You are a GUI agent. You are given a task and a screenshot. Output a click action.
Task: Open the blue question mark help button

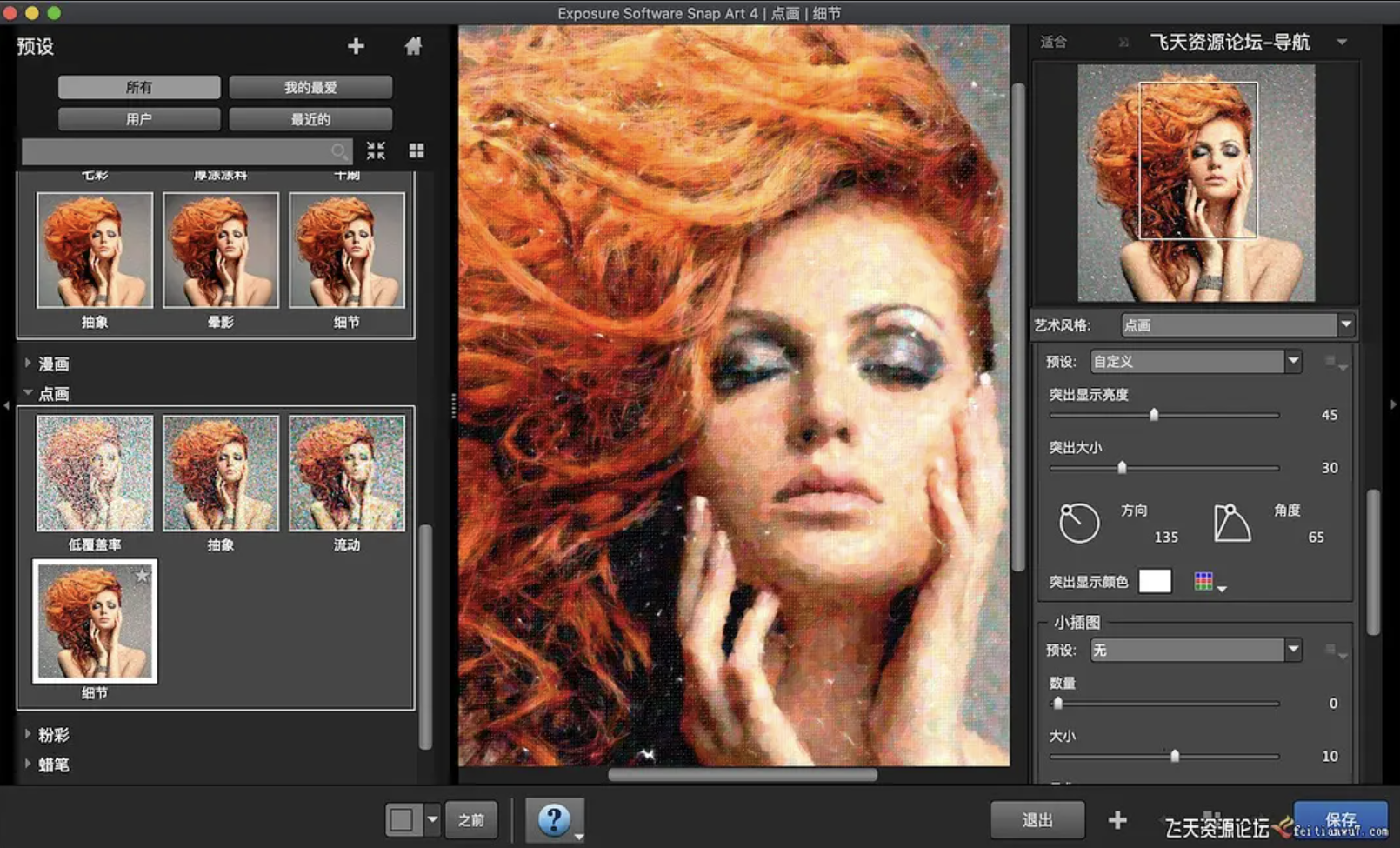coord(554,819)
